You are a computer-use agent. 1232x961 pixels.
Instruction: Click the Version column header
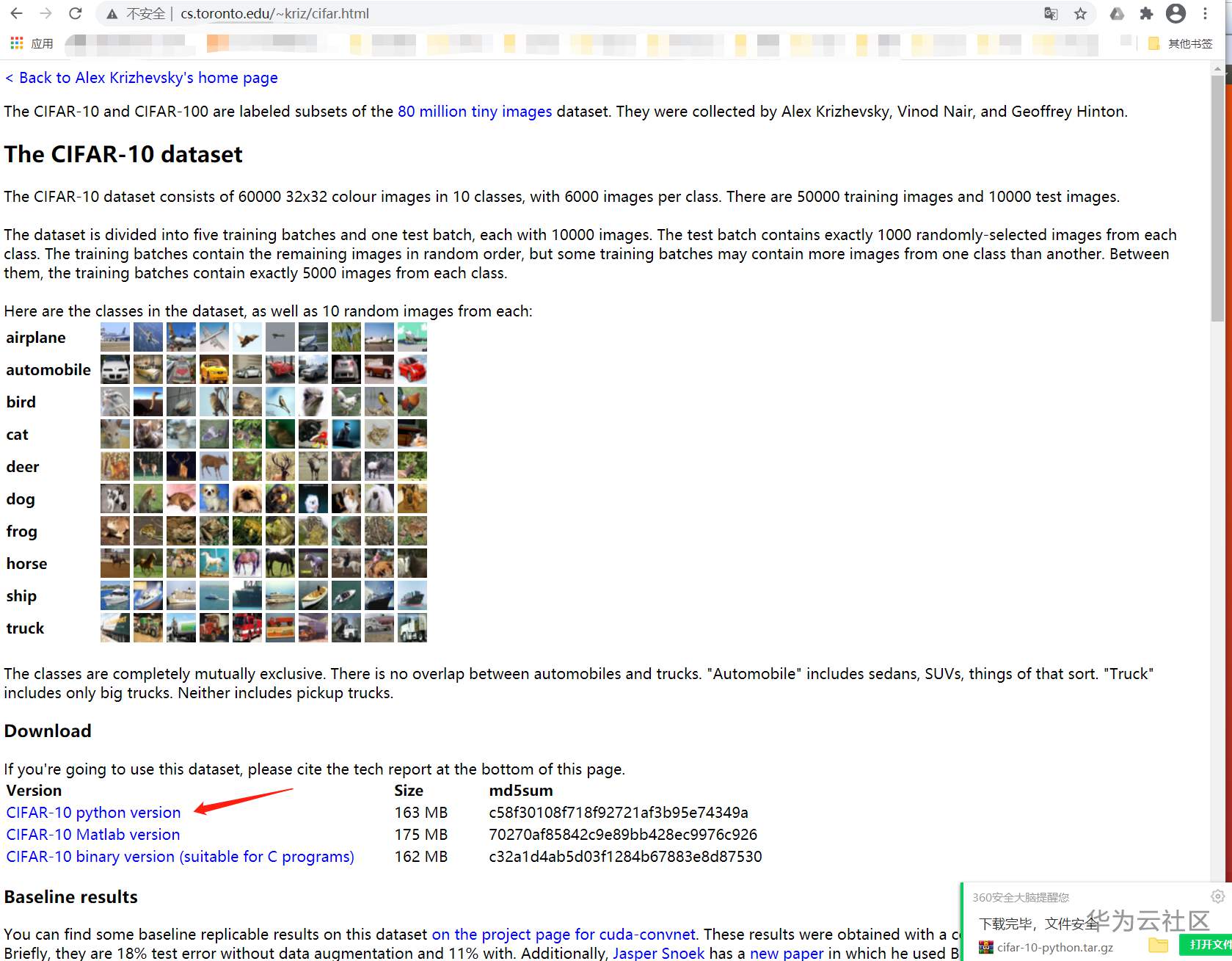pos(34,791)
